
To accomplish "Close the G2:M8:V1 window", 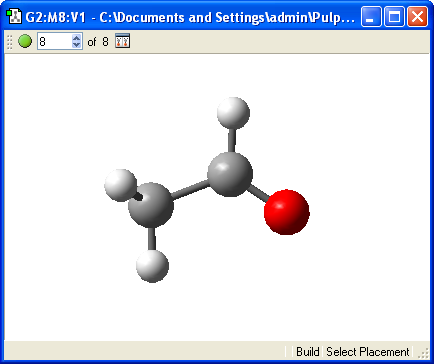I will coord(417,16).
